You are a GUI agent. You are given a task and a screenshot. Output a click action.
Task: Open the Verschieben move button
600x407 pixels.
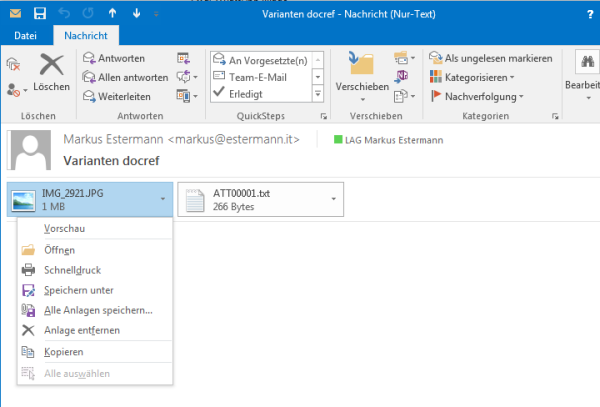362,77
